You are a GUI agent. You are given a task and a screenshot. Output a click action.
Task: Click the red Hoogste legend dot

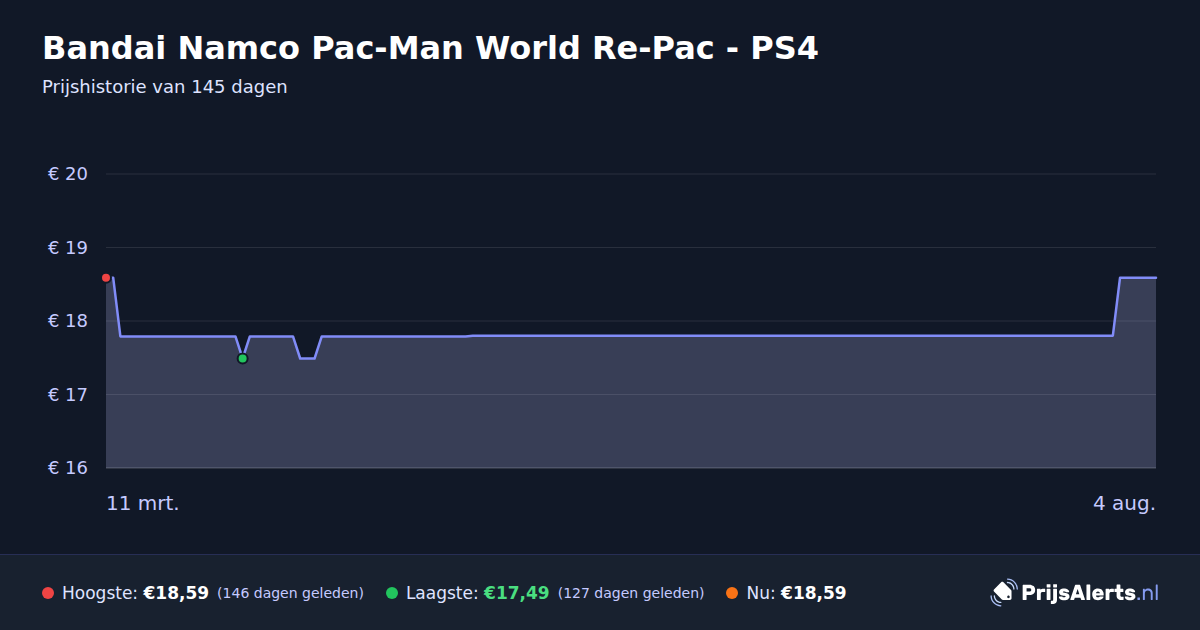pyautogui.click(x=48, y=593)
